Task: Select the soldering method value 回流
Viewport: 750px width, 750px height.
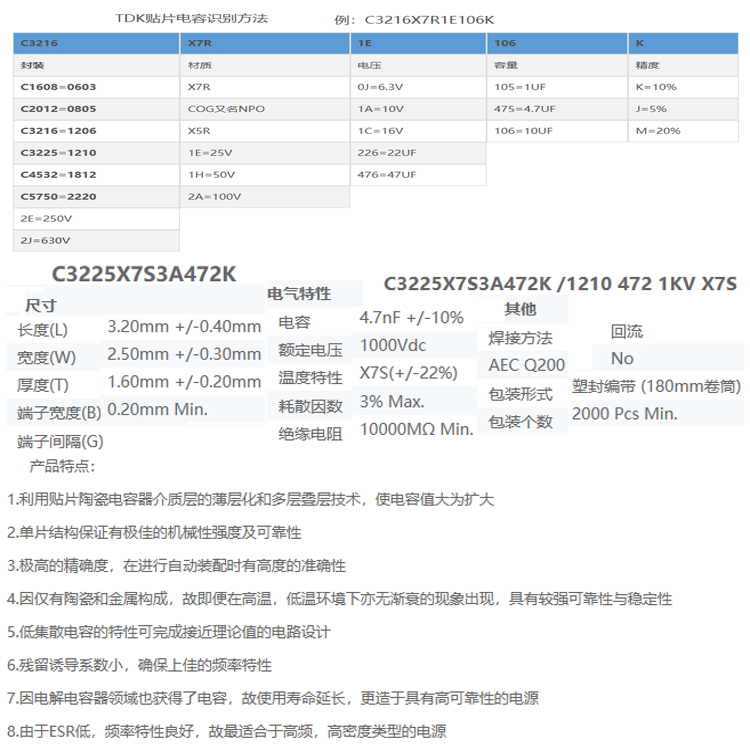Action: (x=627, y=331)
